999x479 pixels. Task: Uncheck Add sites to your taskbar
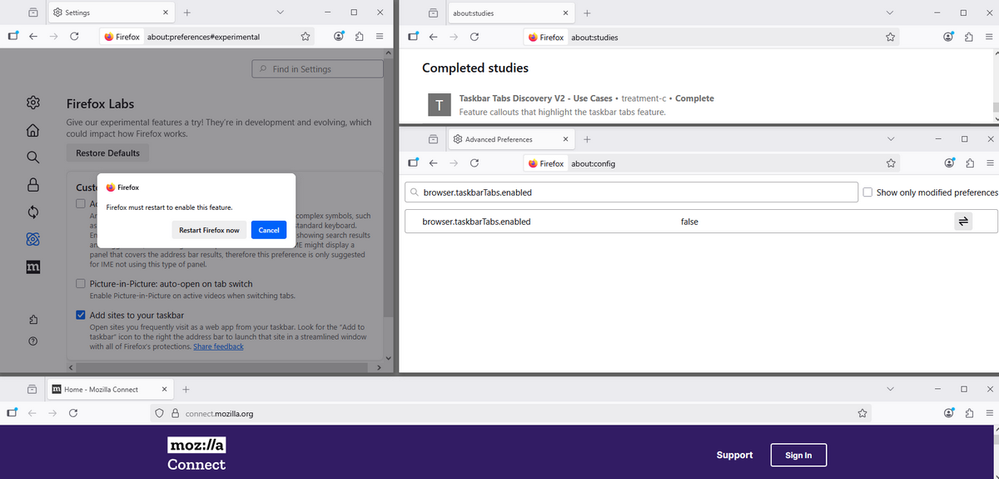pyautogui.click(x=82, y=315)
